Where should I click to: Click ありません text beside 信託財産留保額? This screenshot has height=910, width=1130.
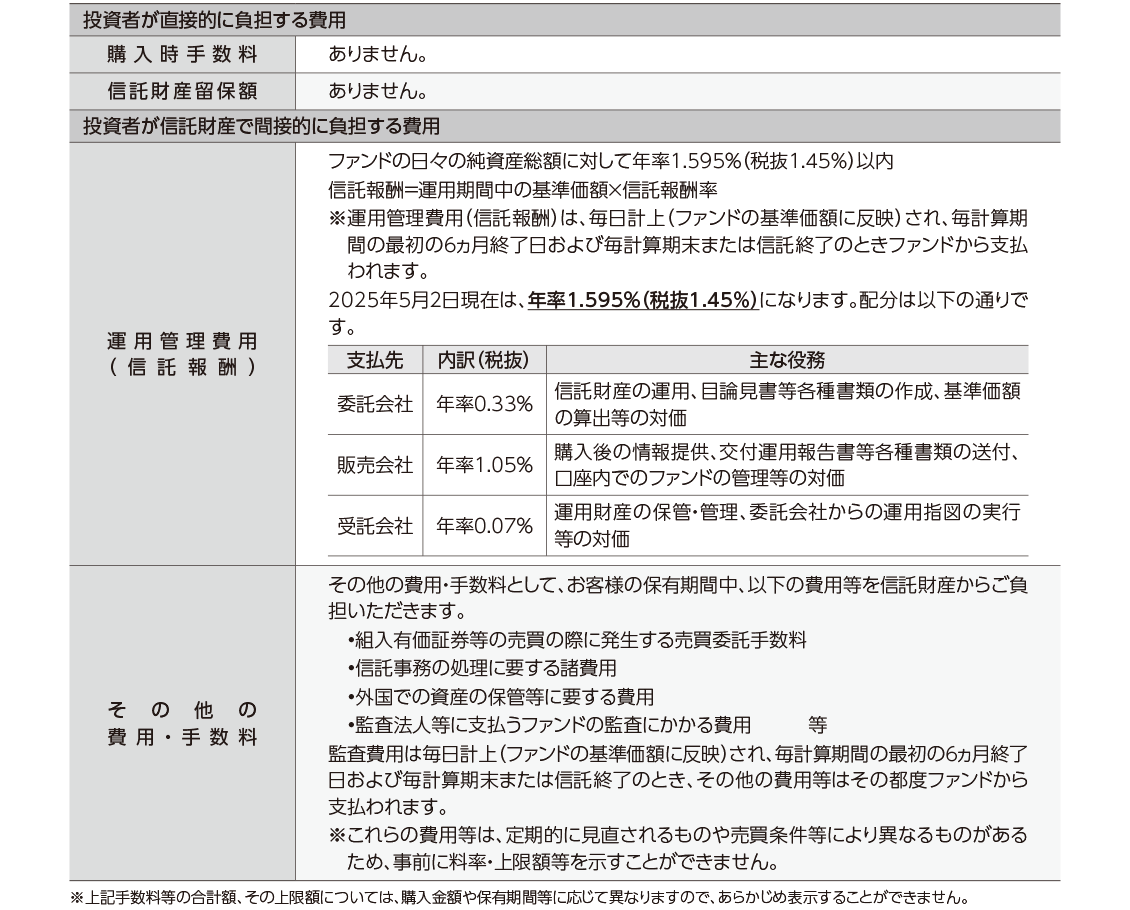378,91
